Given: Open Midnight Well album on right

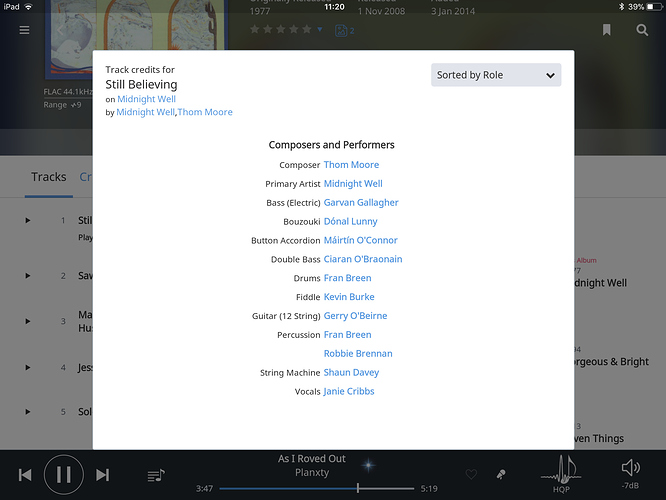Looking at the screenshot, I should 601,283.
